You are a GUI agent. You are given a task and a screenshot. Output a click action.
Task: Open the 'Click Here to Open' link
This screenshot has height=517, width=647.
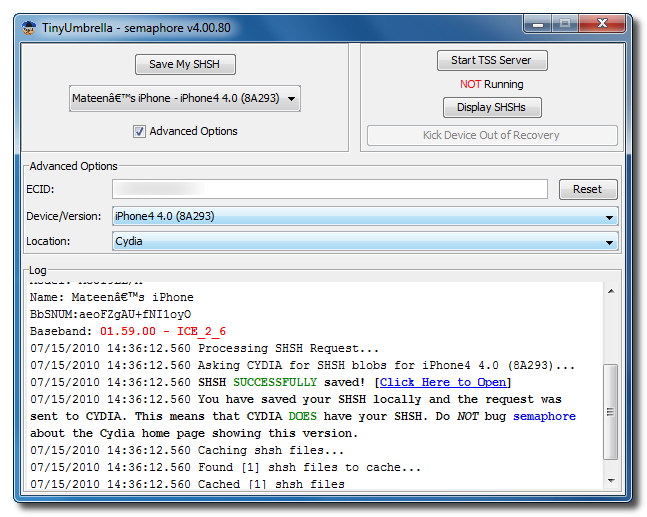(444, 382)
